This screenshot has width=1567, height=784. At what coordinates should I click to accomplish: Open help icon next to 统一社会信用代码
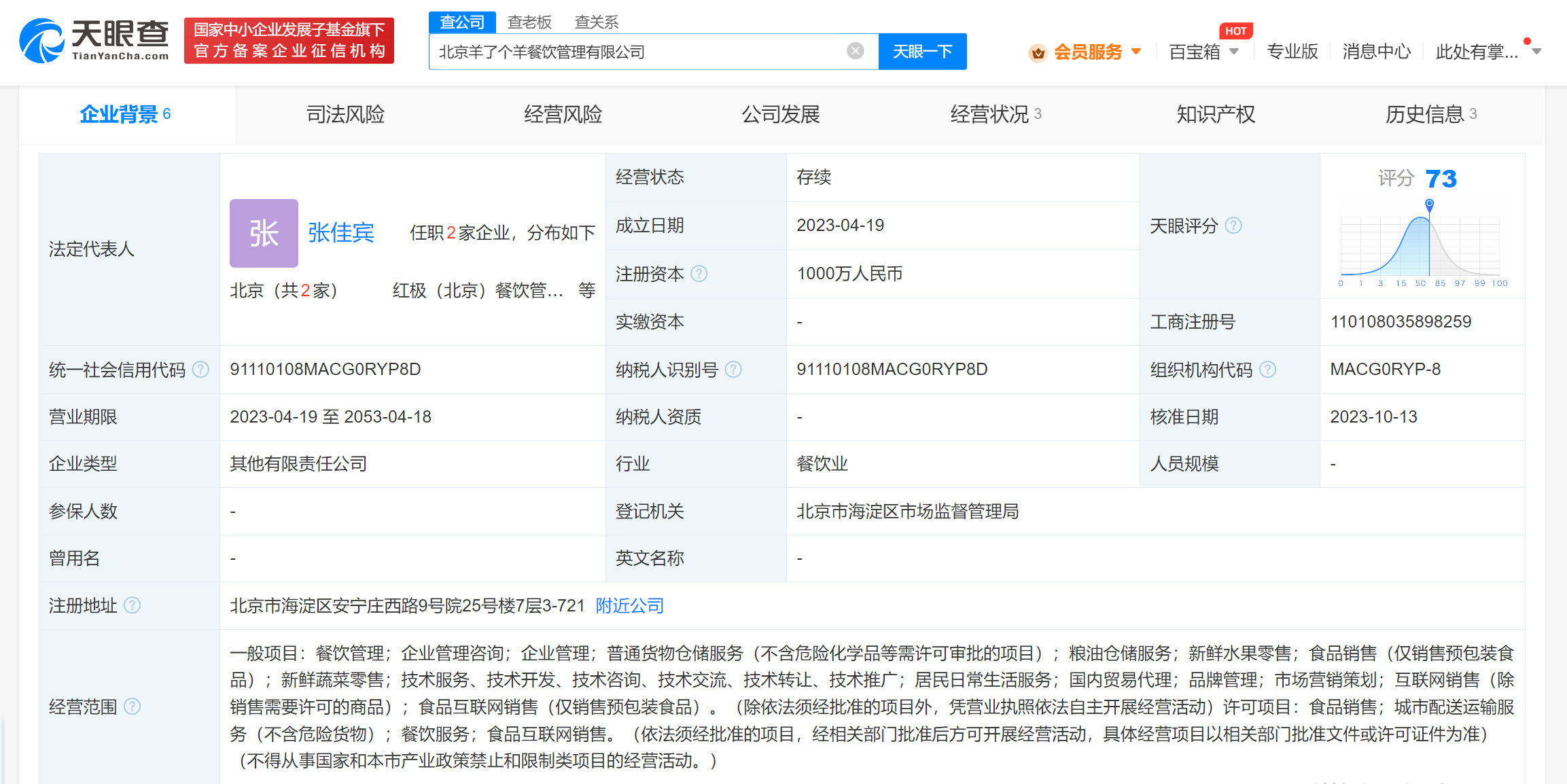point(200,369)
